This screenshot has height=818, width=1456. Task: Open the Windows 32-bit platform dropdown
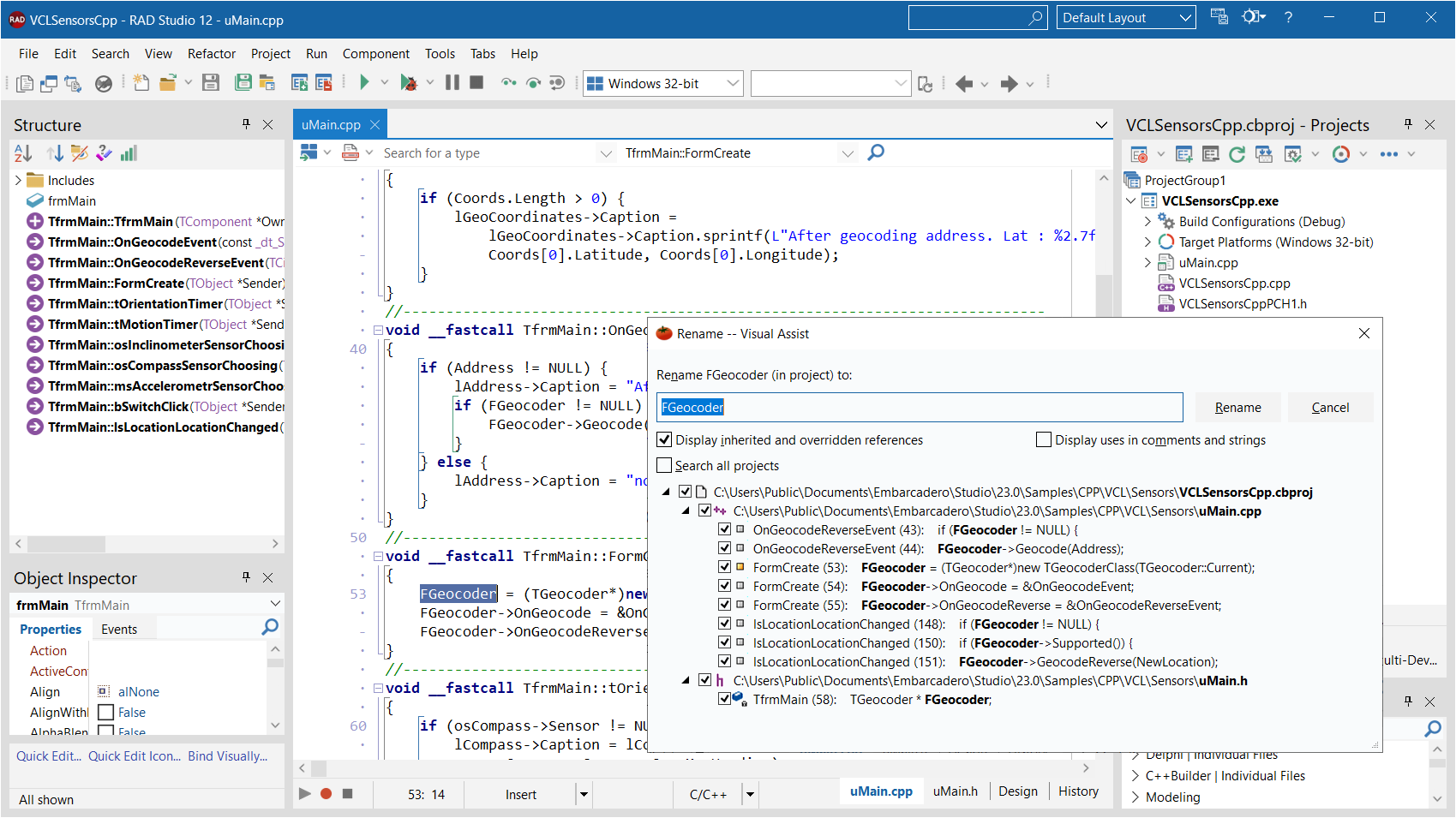[733, 83]
